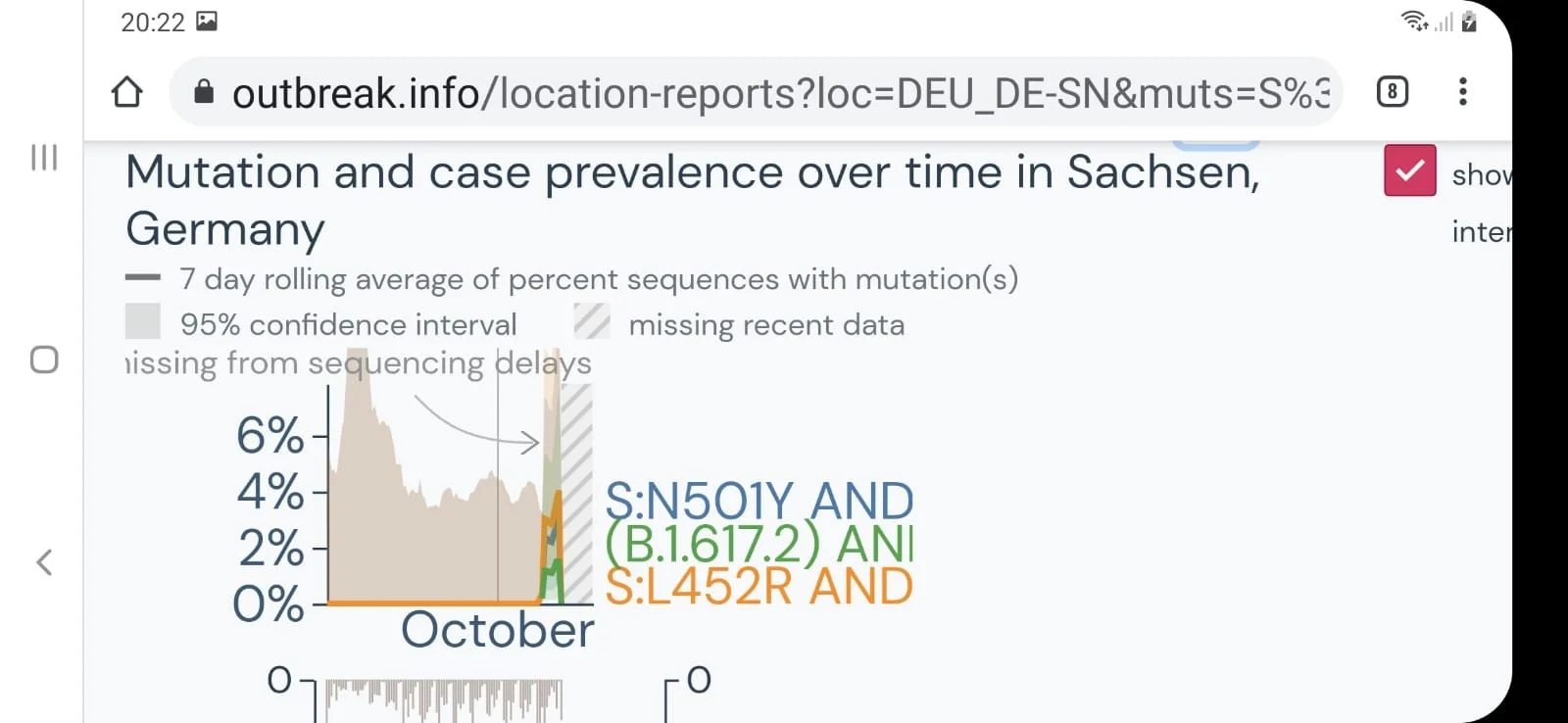This screenshot has width=1568, height=723.
Task: Tap the image notification icon in status bar
Action: [207, 21]
